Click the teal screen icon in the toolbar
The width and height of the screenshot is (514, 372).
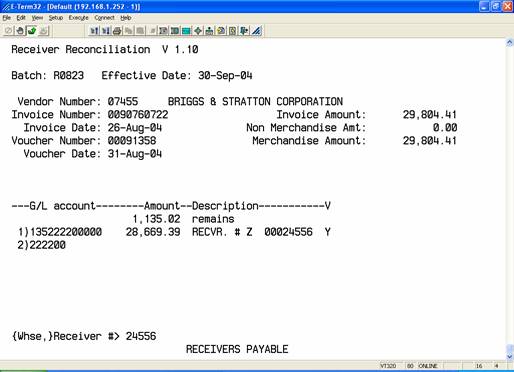coord(186,31)
